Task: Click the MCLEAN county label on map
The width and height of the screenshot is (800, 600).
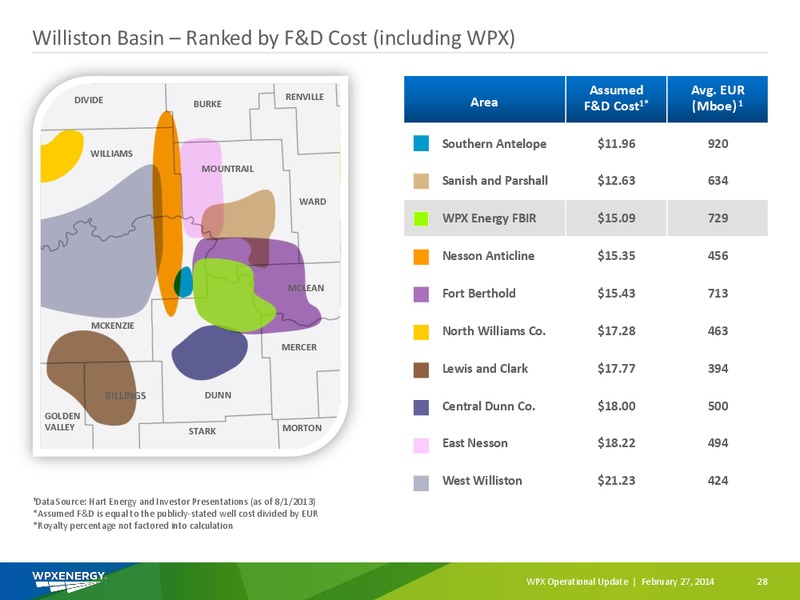Action: click(x=306, y=288)
